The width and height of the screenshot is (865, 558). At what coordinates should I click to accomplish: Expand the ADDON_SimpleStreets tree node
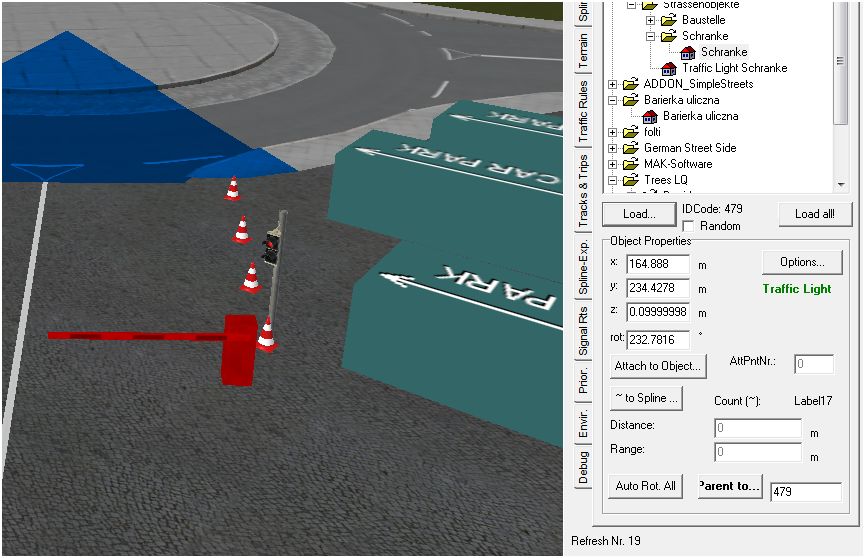613,84
